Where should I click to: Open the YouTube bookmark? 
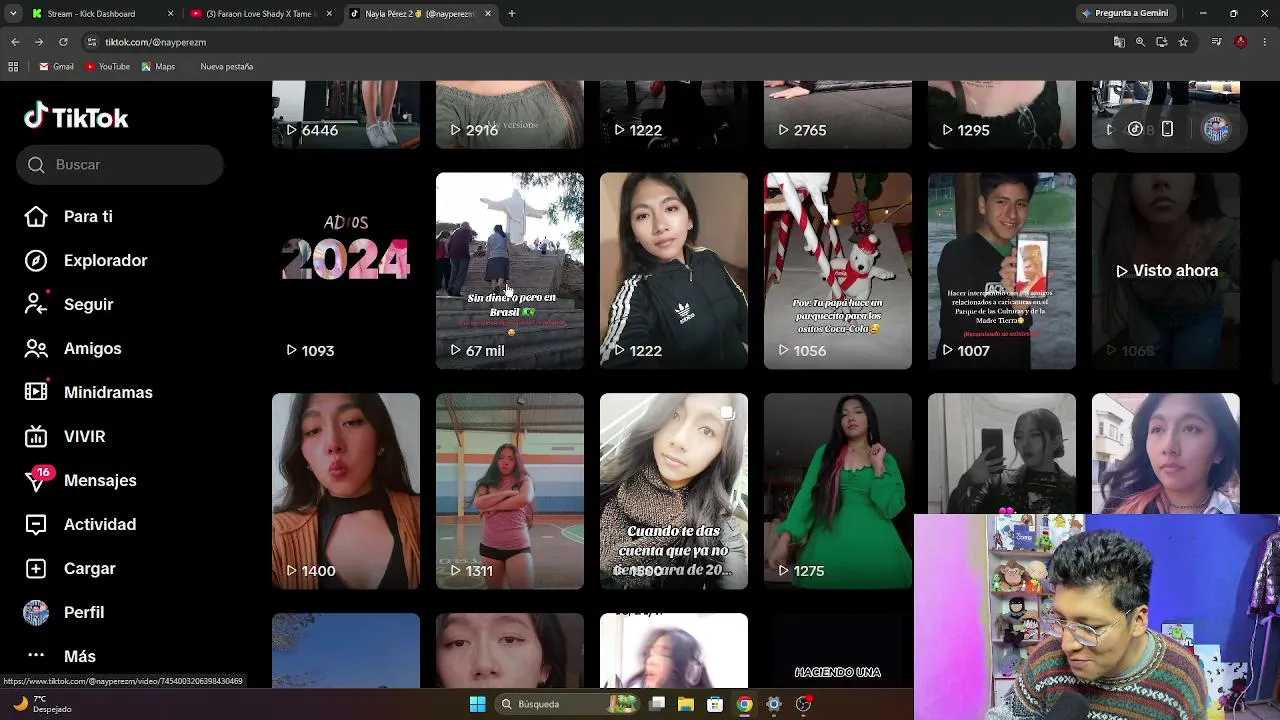[108, 67]
